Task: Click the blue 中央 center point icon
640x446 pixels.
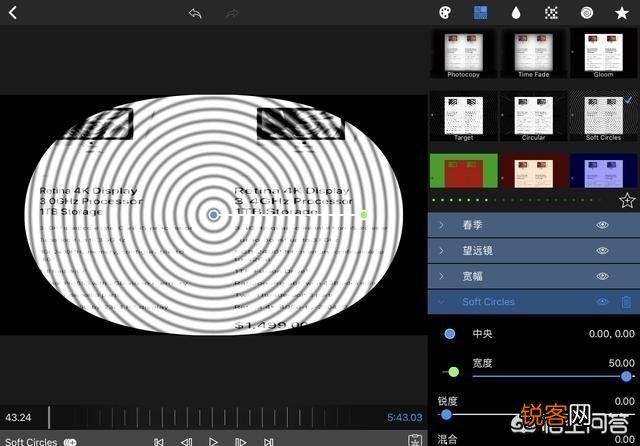Action: [x=449, y=334]
